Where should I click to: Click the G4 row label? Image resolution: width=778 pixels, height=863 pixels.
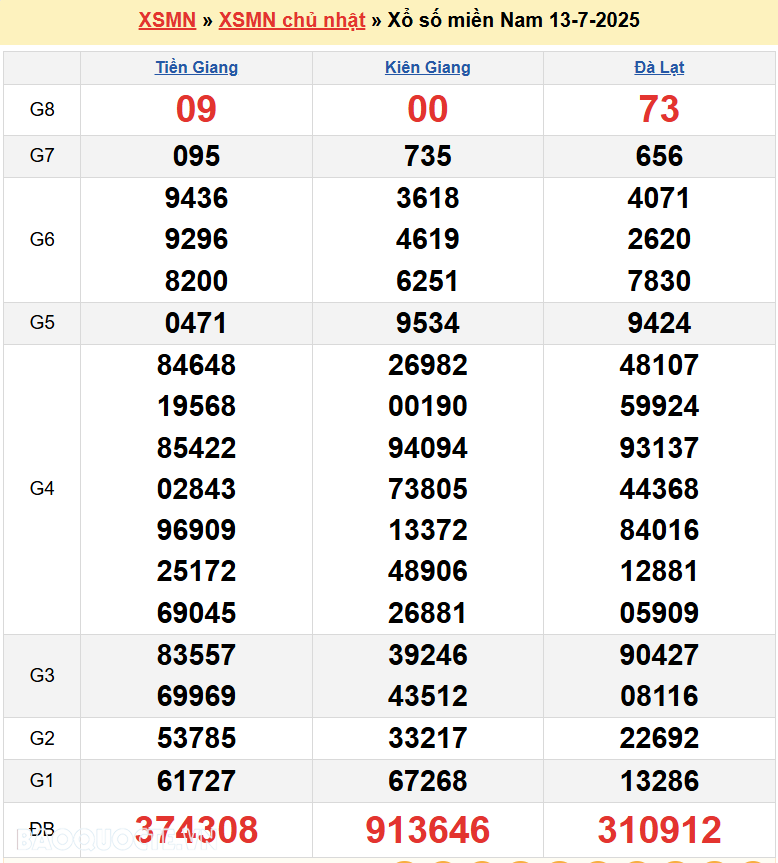tap(42, 489)
